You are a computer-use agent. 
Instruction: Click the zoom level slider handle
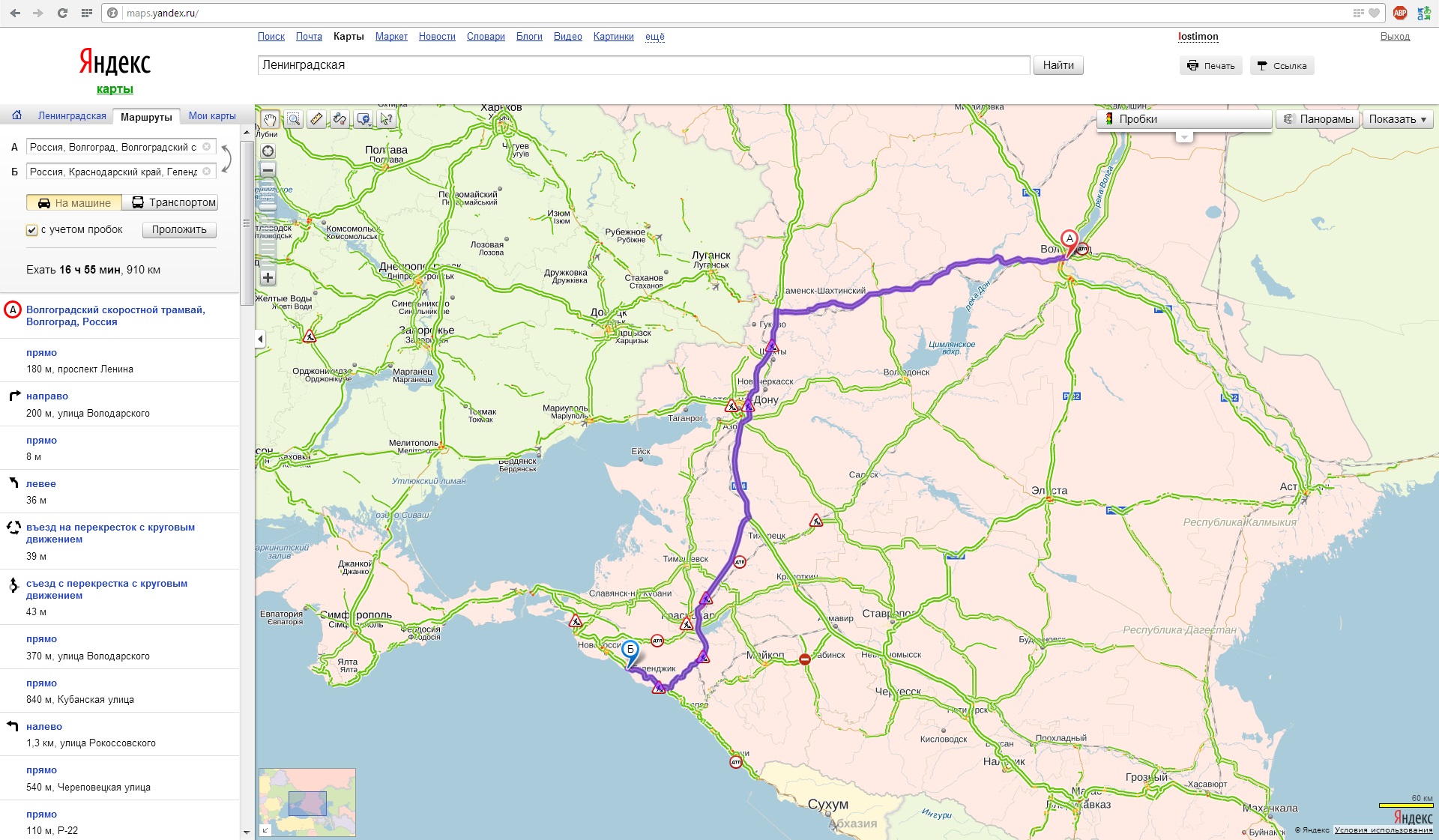(x=268, y=208)
